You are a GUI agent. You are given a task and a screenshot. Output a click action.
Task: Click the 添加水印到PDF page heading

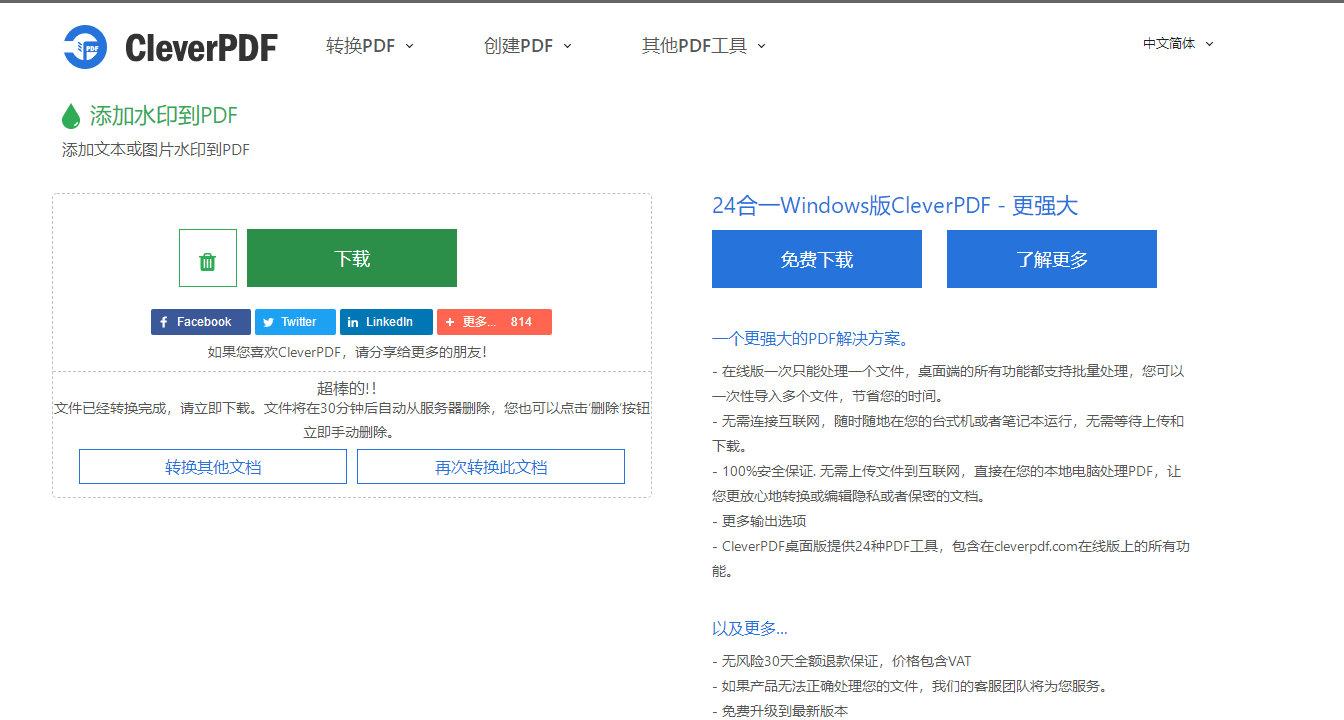coord(164,116)
